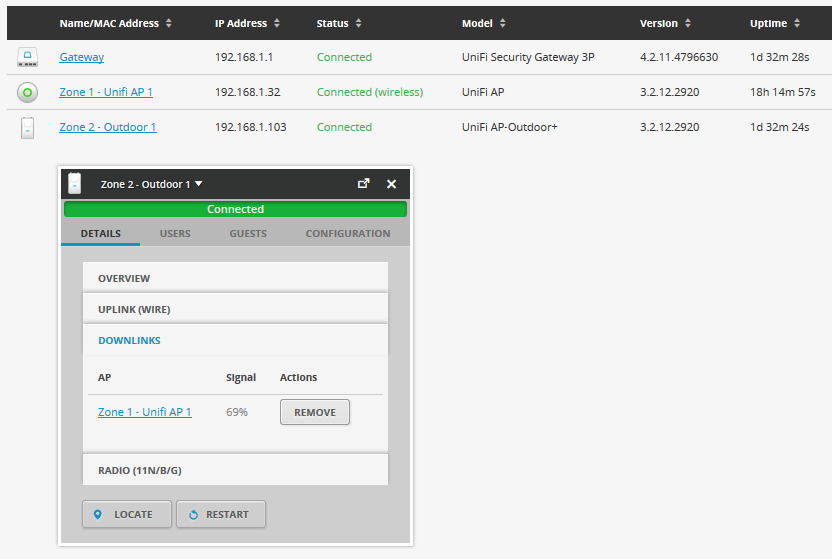The width and height of the screenshot is (832, 559).
Task: Click the Zone 1 Unifi AP round icon
Action: [27, 93]
